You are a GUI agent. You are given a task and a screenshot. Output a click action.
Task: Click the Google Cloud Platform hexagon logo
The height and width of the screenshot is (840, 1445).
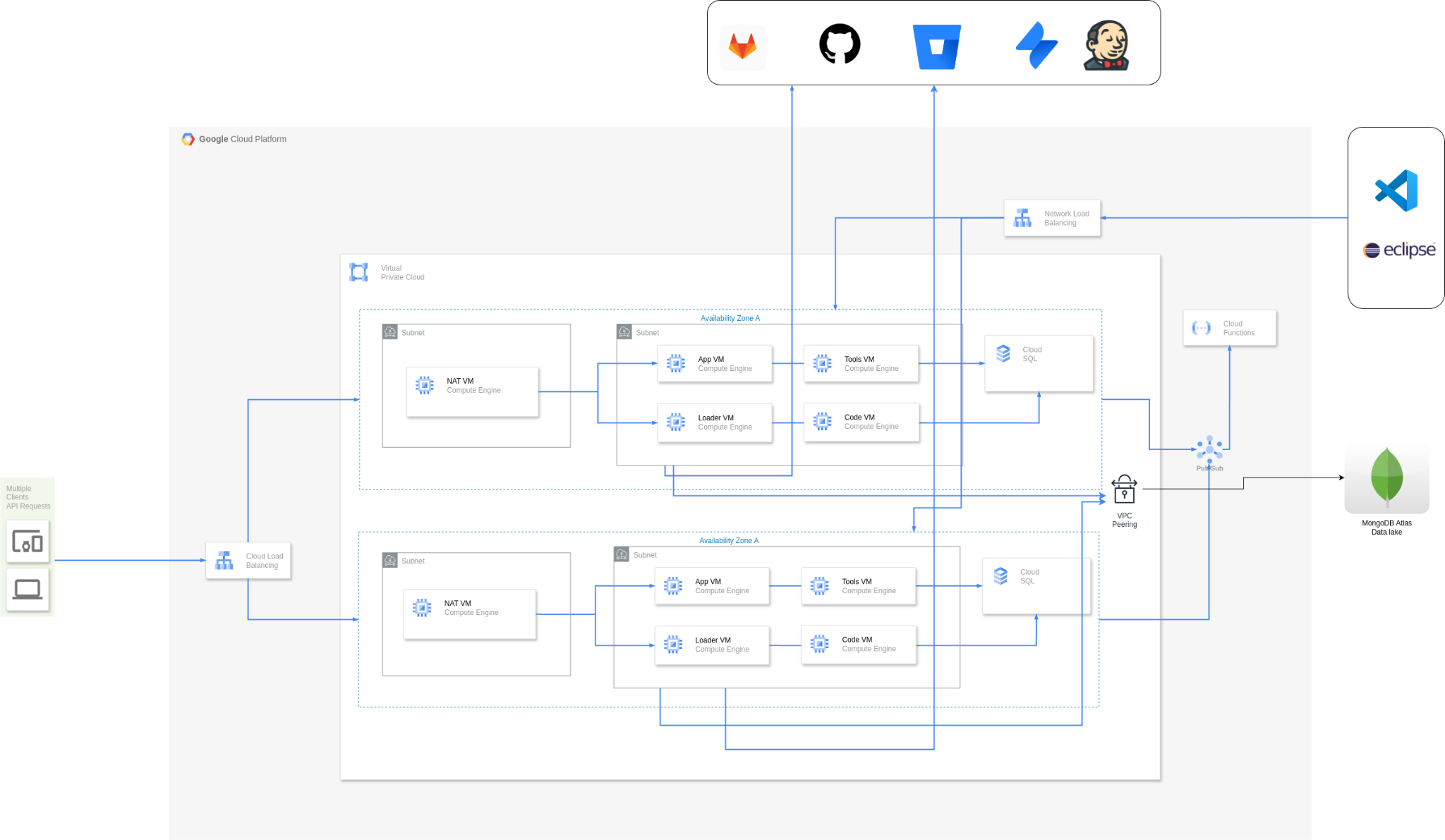pyautogui.click(x=188, y=139)
